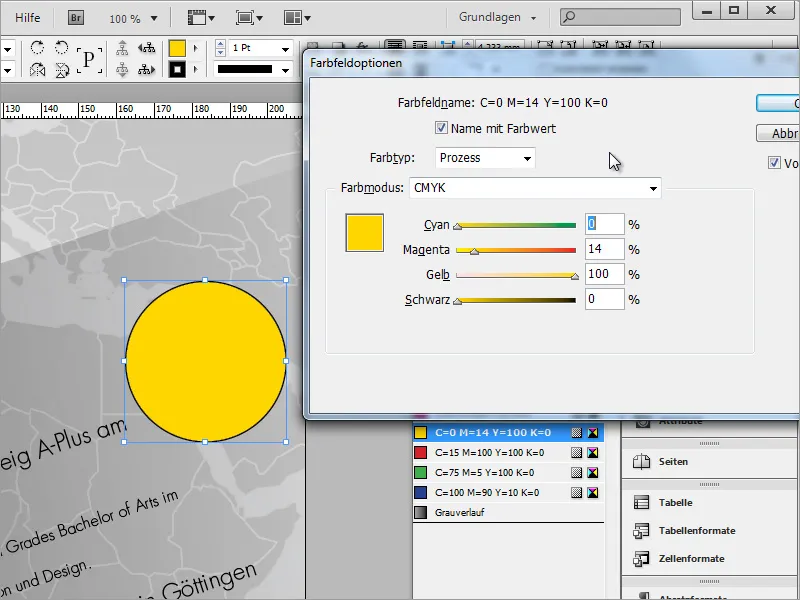800x600 pixels.
Task: Open the arrange documents dropdown icon
Action: pyautogui.click(x=297, y=18)
